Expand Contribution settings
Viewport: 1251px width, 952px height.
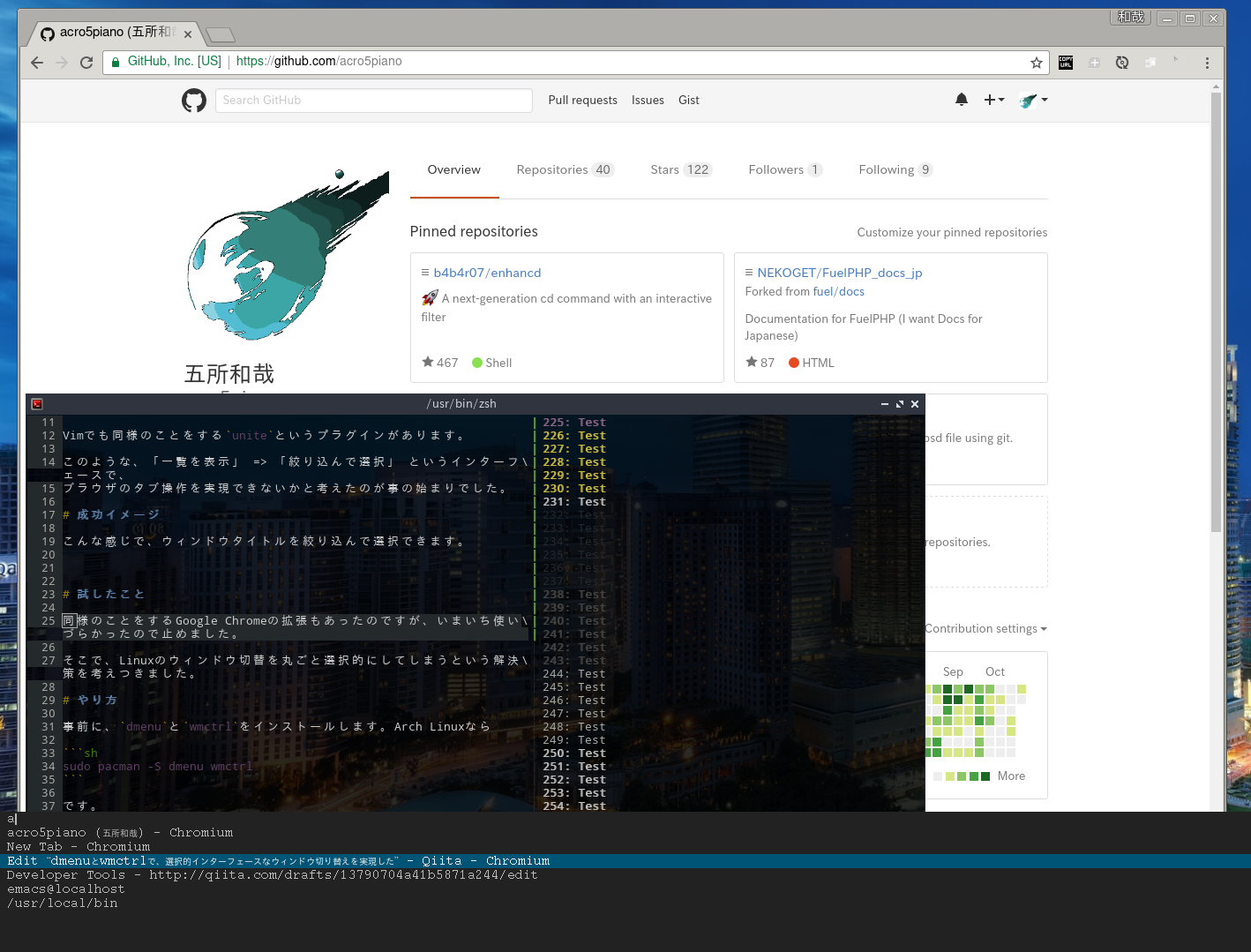[x=985, y=628]
